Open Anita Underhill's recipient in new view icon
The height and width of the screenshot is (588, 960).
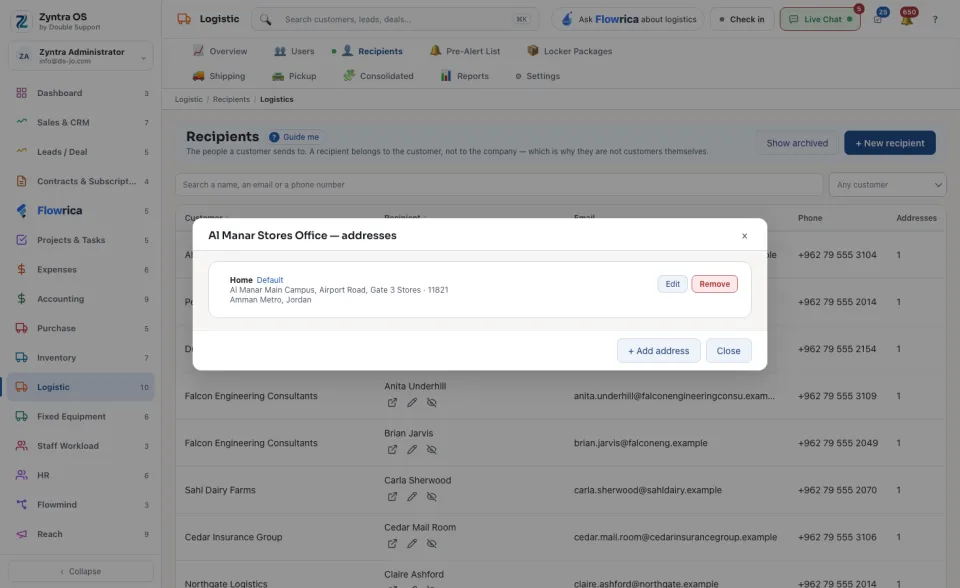[392, 402]
